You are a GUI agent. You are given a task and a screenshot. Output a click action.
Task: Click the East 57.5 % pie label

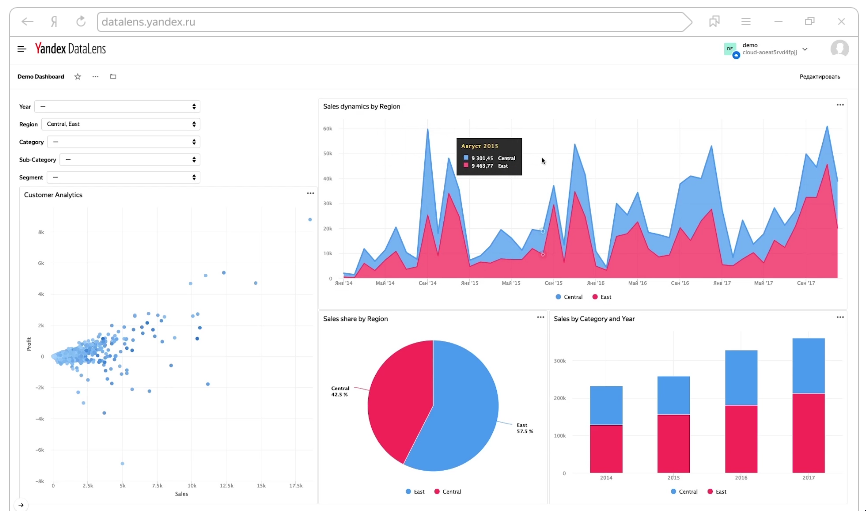click(524, 428)
